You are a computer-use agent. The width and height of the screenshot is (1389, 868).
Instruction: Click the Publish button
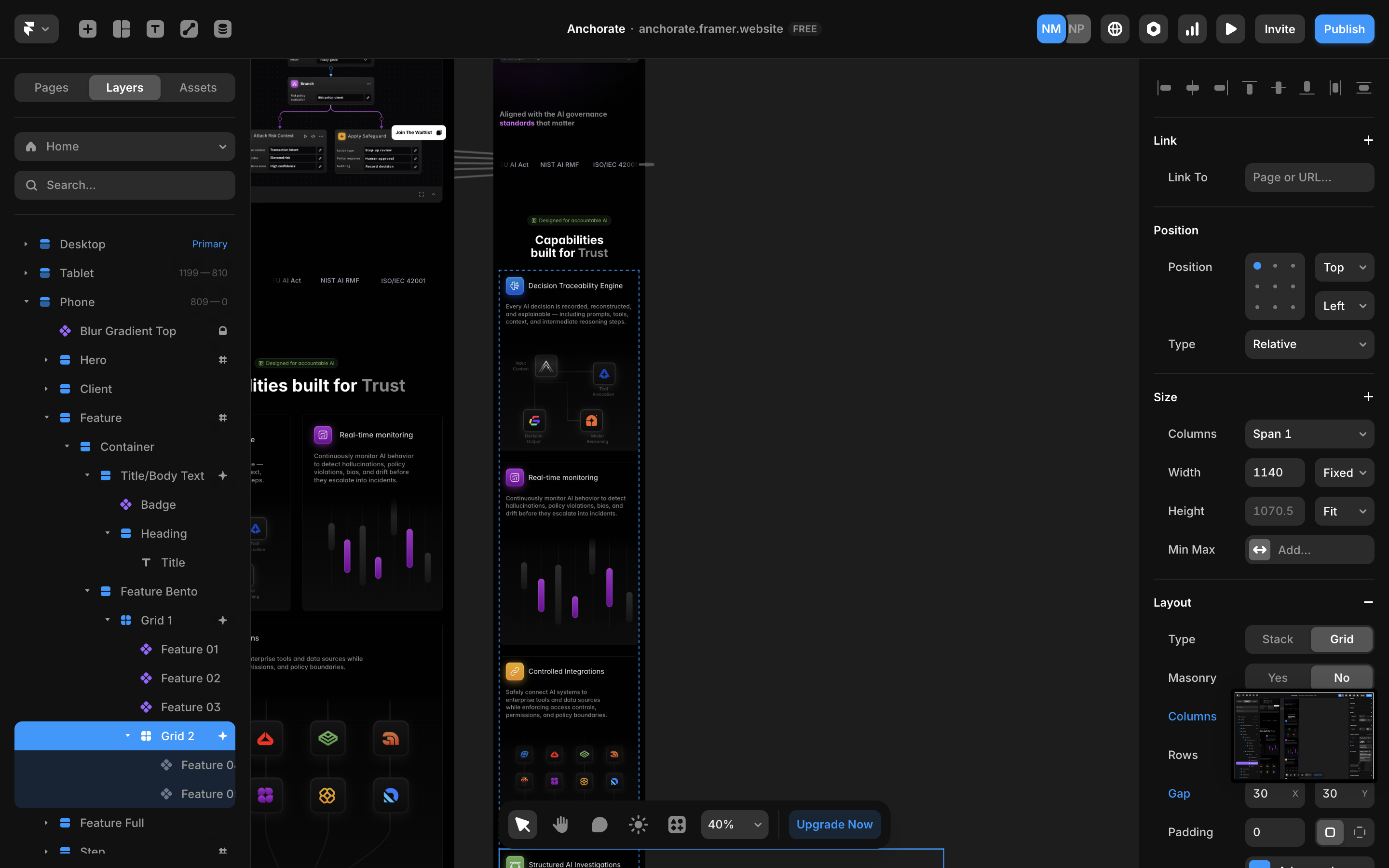pyautogui.click(x=1344, y=29)
